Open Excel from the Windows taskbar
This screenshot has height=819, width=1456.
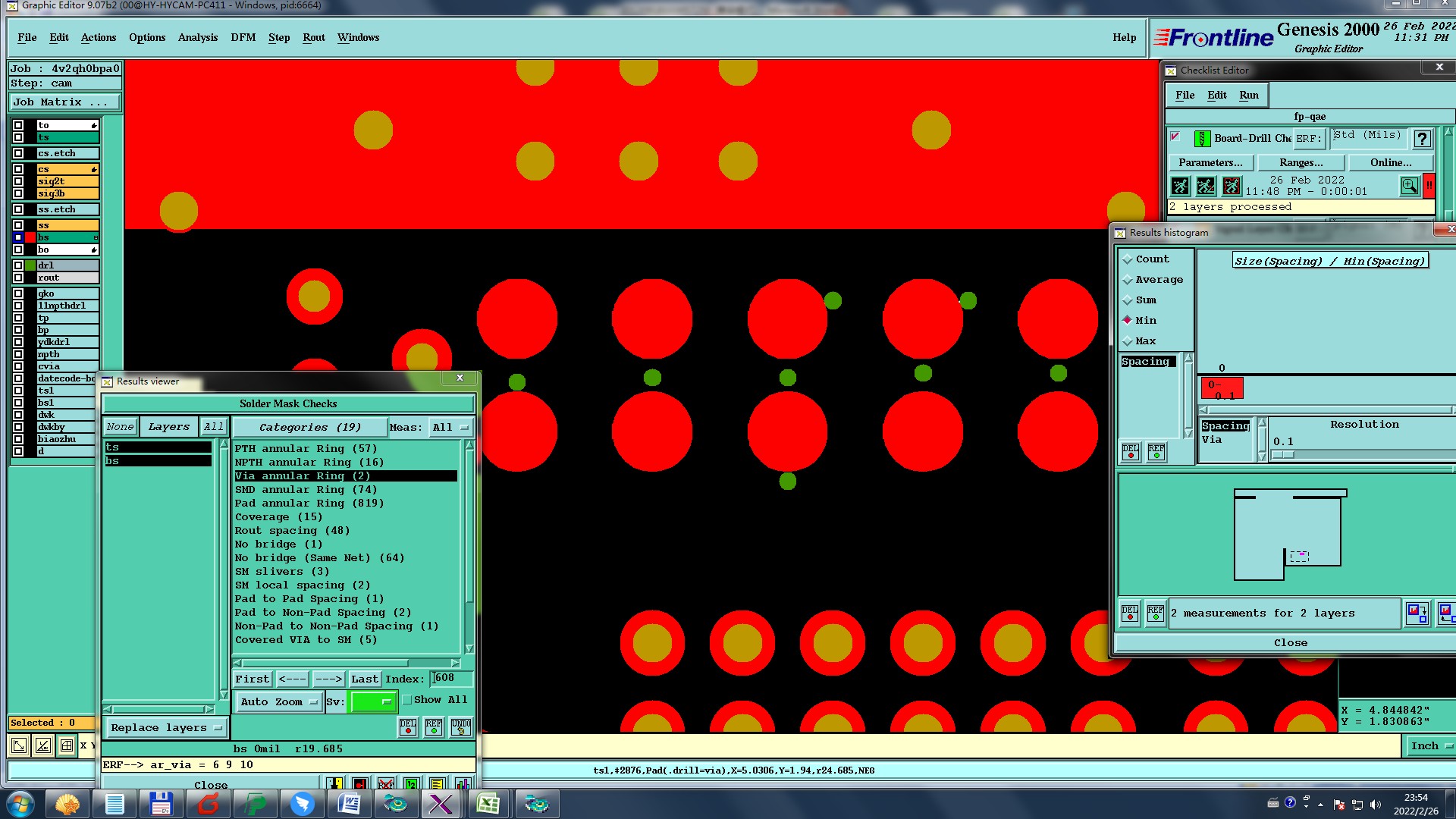[488, 804]
